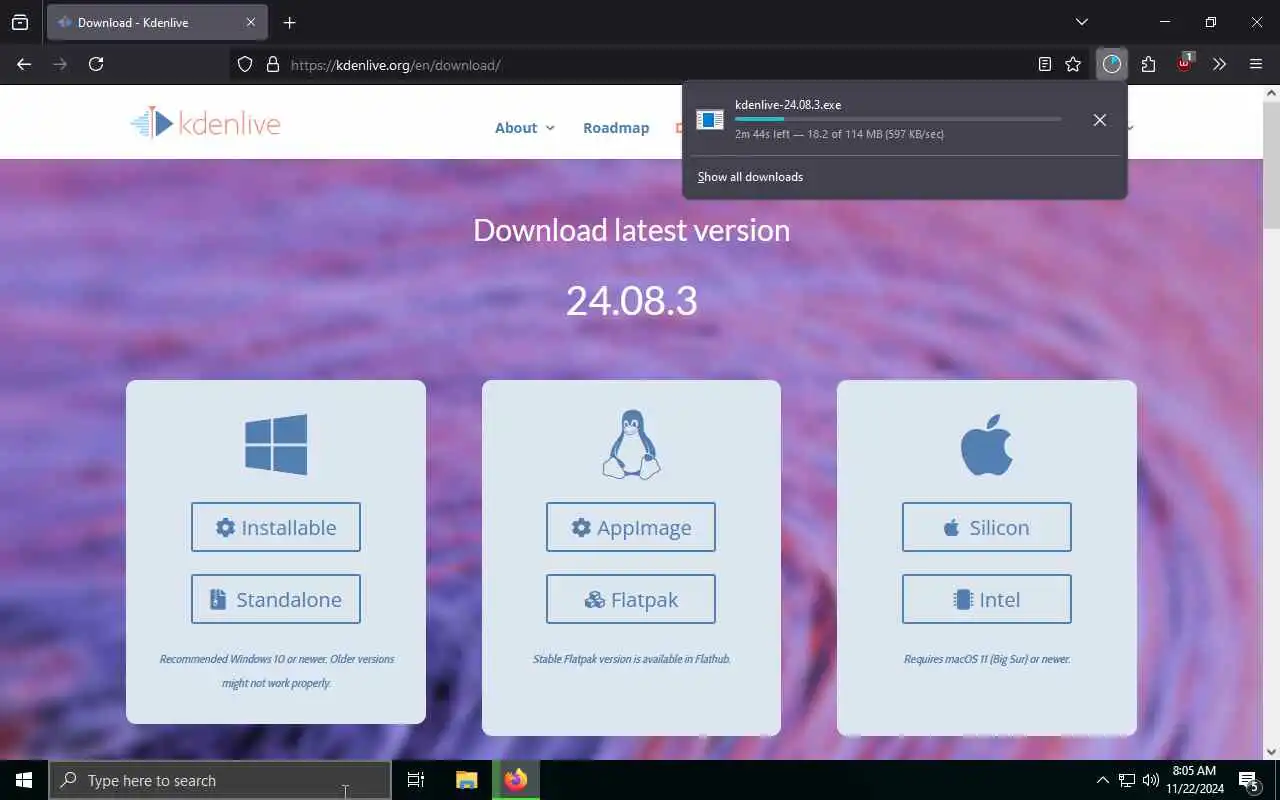
Task: Open the Roadmap page
Action: [x=616, y=128]
